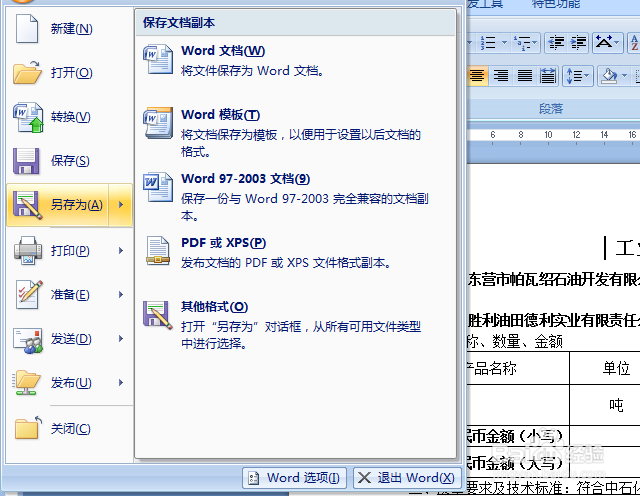Image resolution: width=640 pixels, height=496 pixels.
Task: Click the 退出 Word(X) button
Action: (x=407, y=478)
